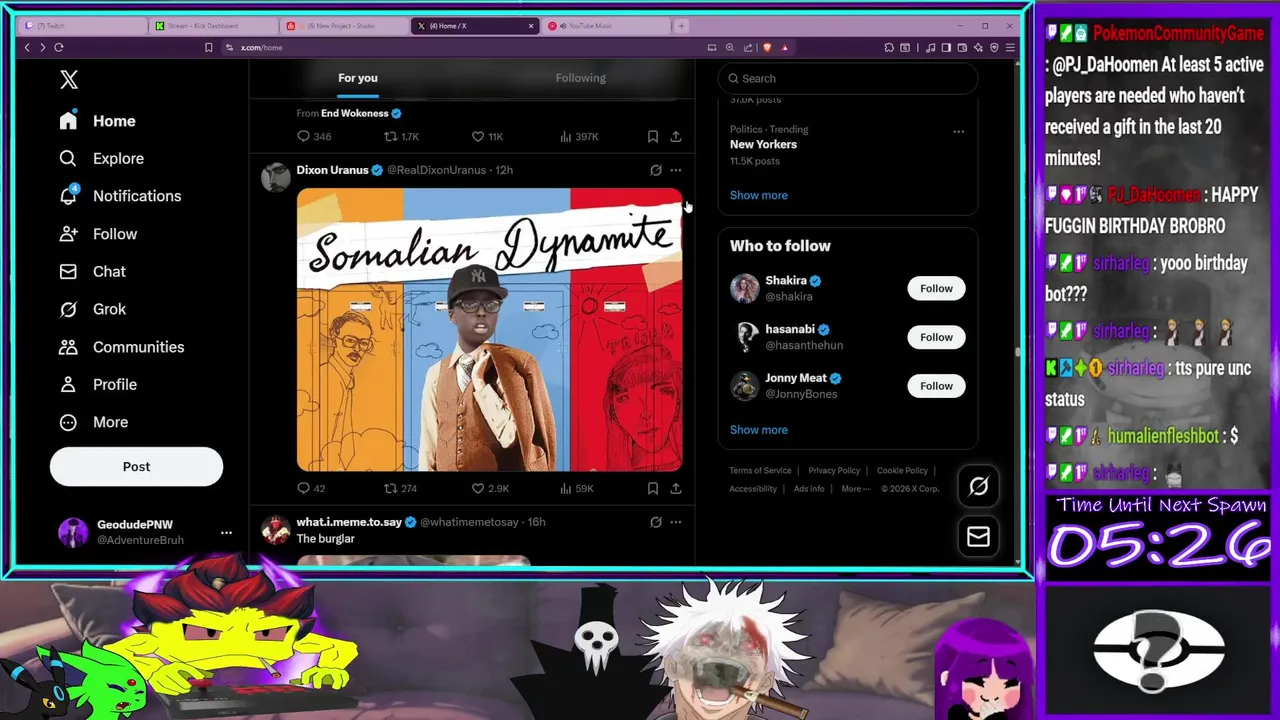Open Chat in the X sidebar
The image size is (1280, 720).
click(92, 271)
